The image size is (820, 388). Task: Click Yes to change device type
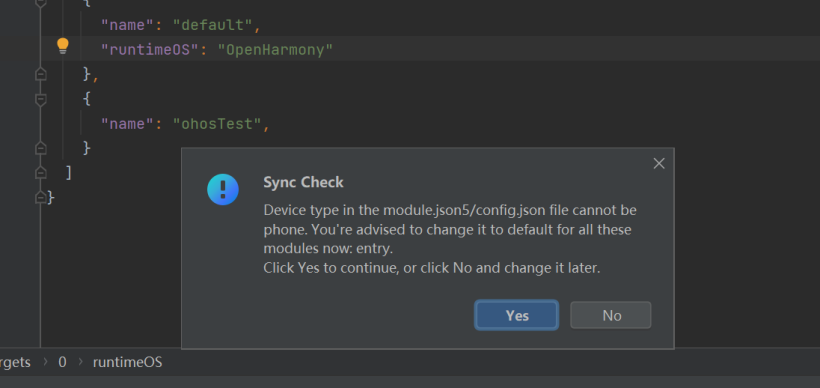516,315
